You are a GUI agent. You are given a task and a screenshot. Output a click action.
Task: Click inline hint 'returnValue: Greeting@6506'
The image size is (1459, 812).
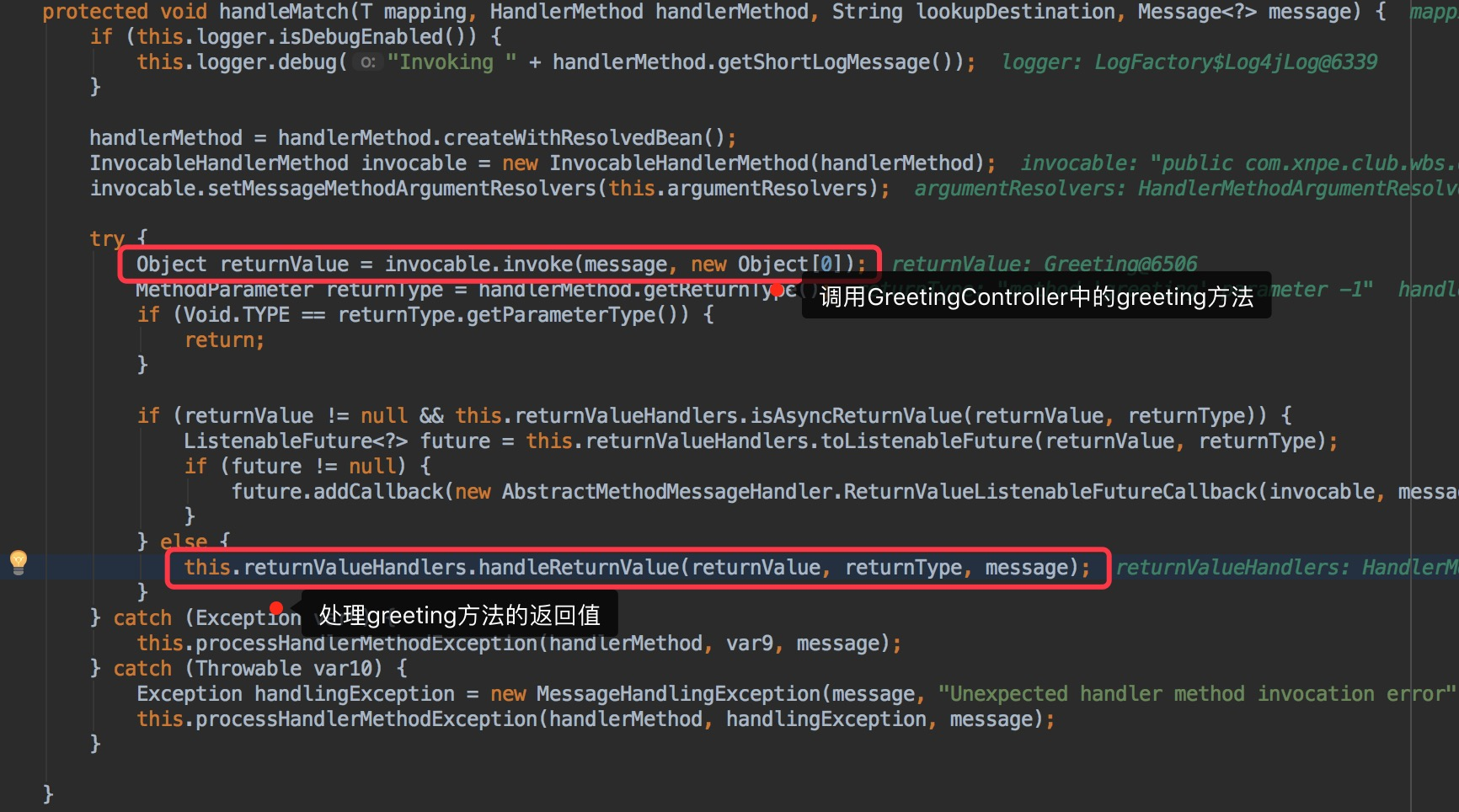click(x=1045, y=264)
